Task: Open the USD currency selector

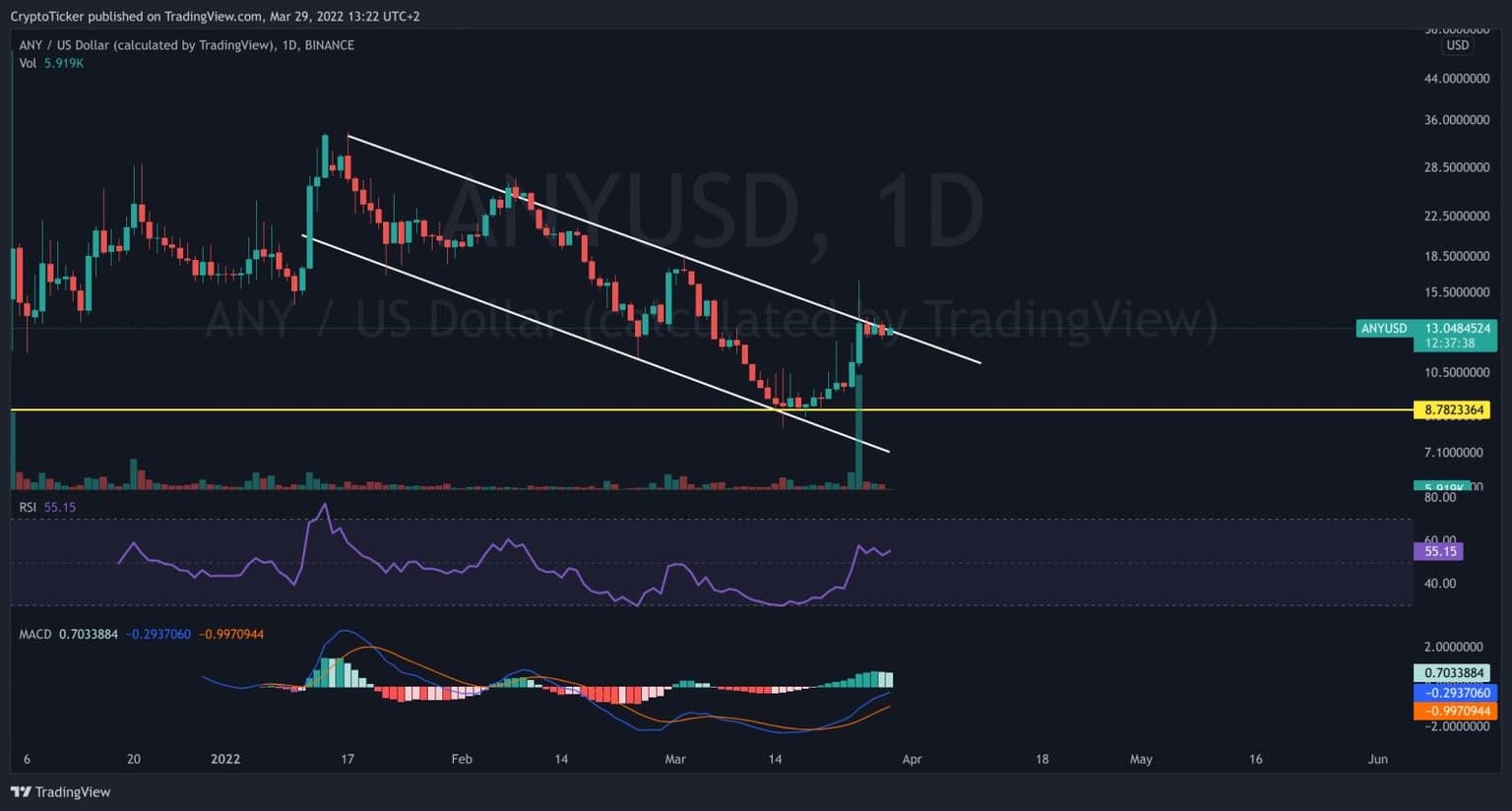Action: [x=1457, y=45]
